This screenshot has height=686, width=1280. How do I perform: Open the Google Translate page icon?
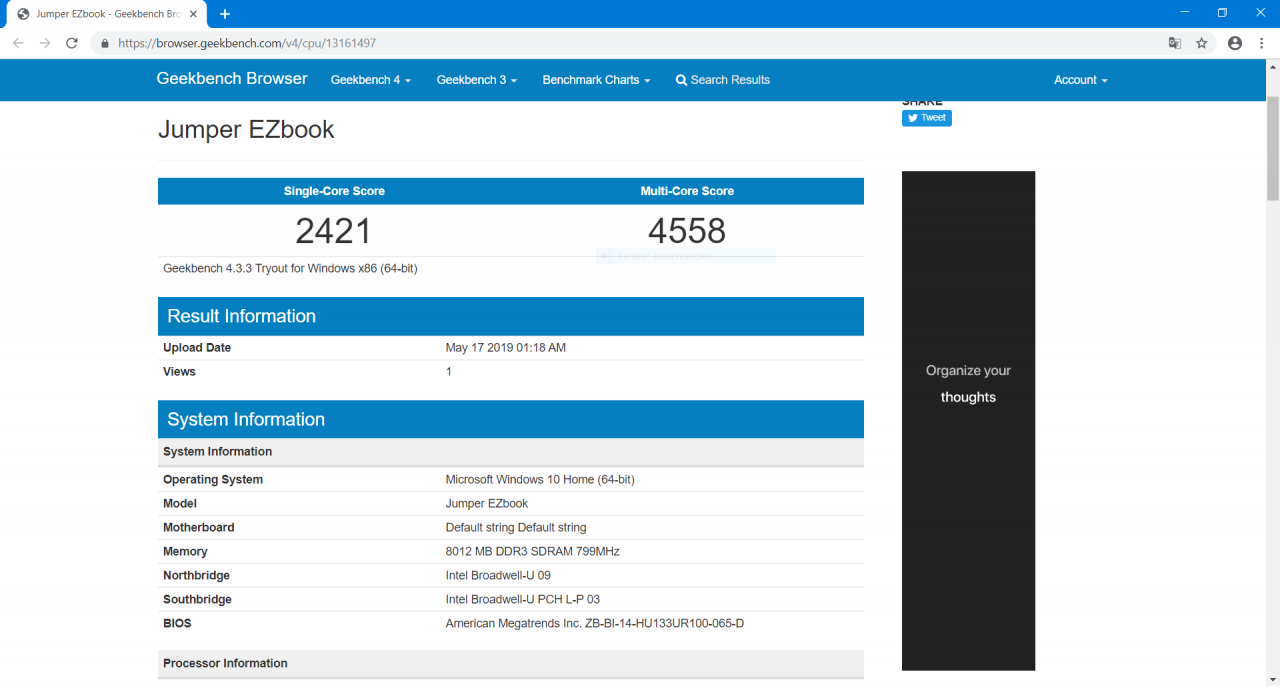(1175, 43)
